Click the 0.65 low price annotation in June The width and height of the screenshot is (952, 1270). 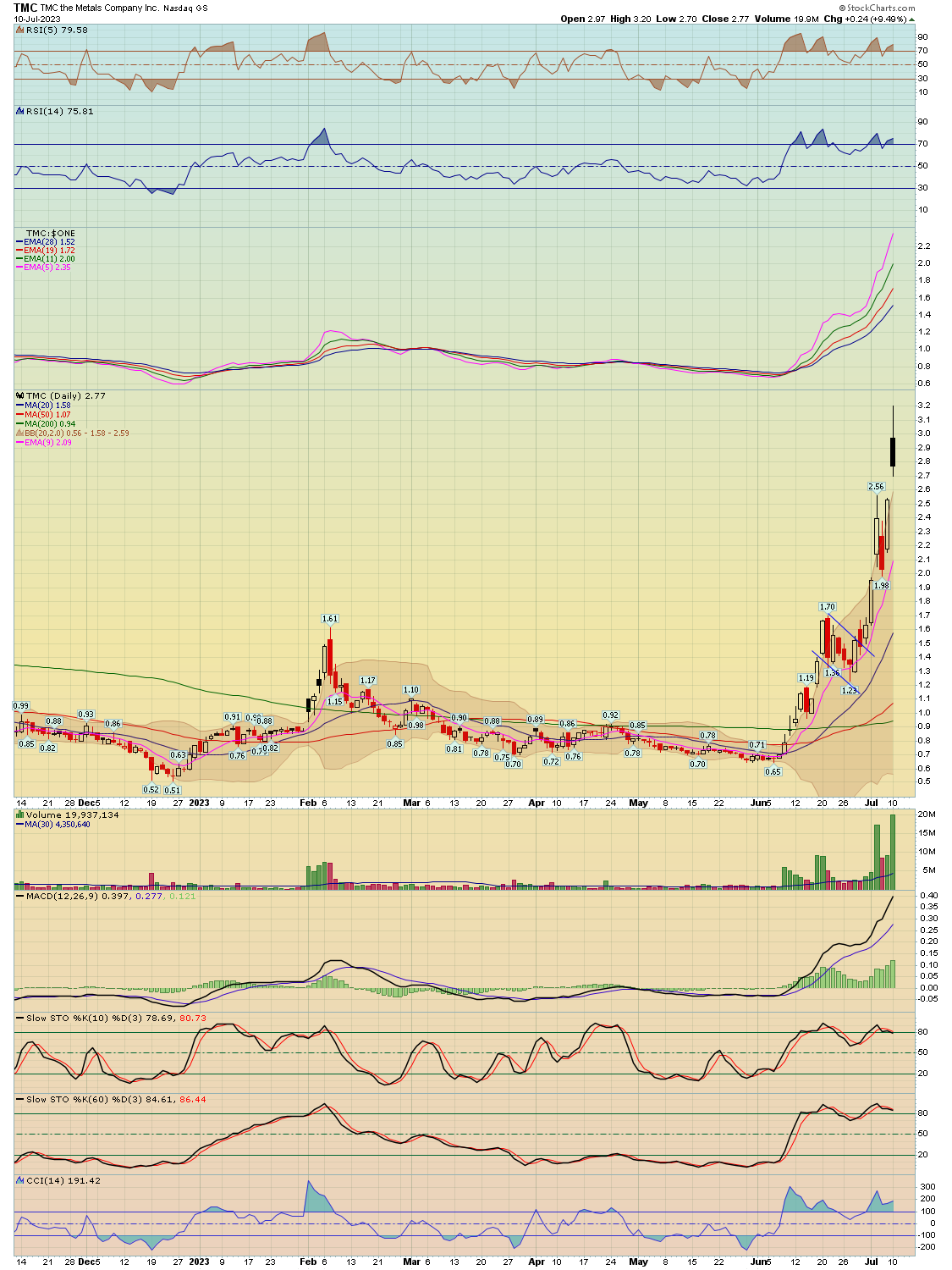pos(773,772)
